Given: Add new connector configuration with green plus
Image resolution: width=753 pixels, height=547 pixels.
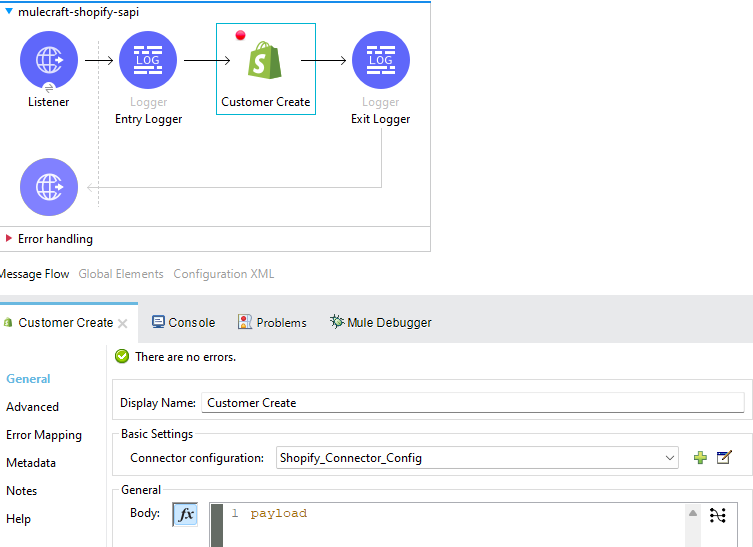Looking at the screenshot, I should click(700, 458).
